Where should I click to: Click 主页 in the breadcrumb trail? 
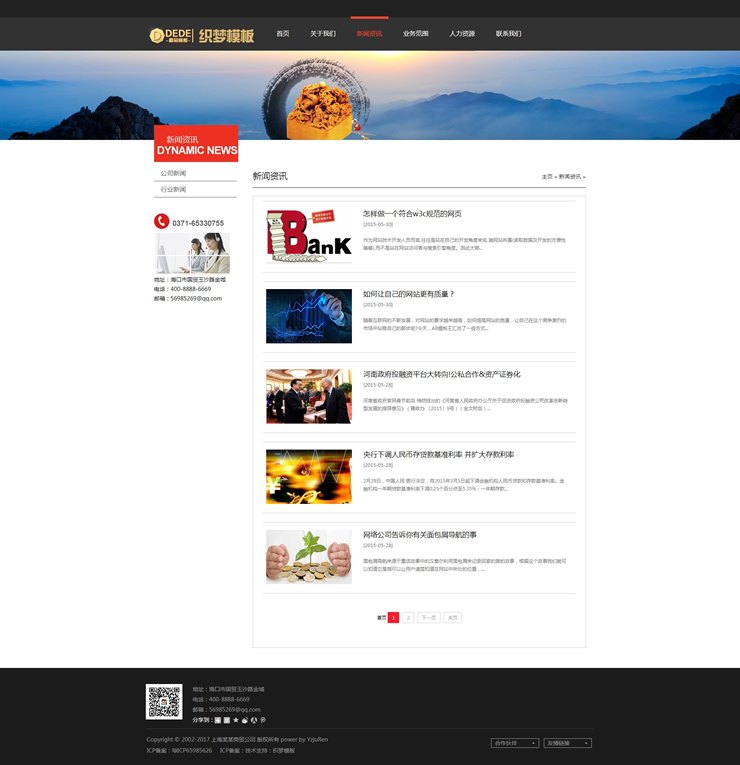point(547,176)
